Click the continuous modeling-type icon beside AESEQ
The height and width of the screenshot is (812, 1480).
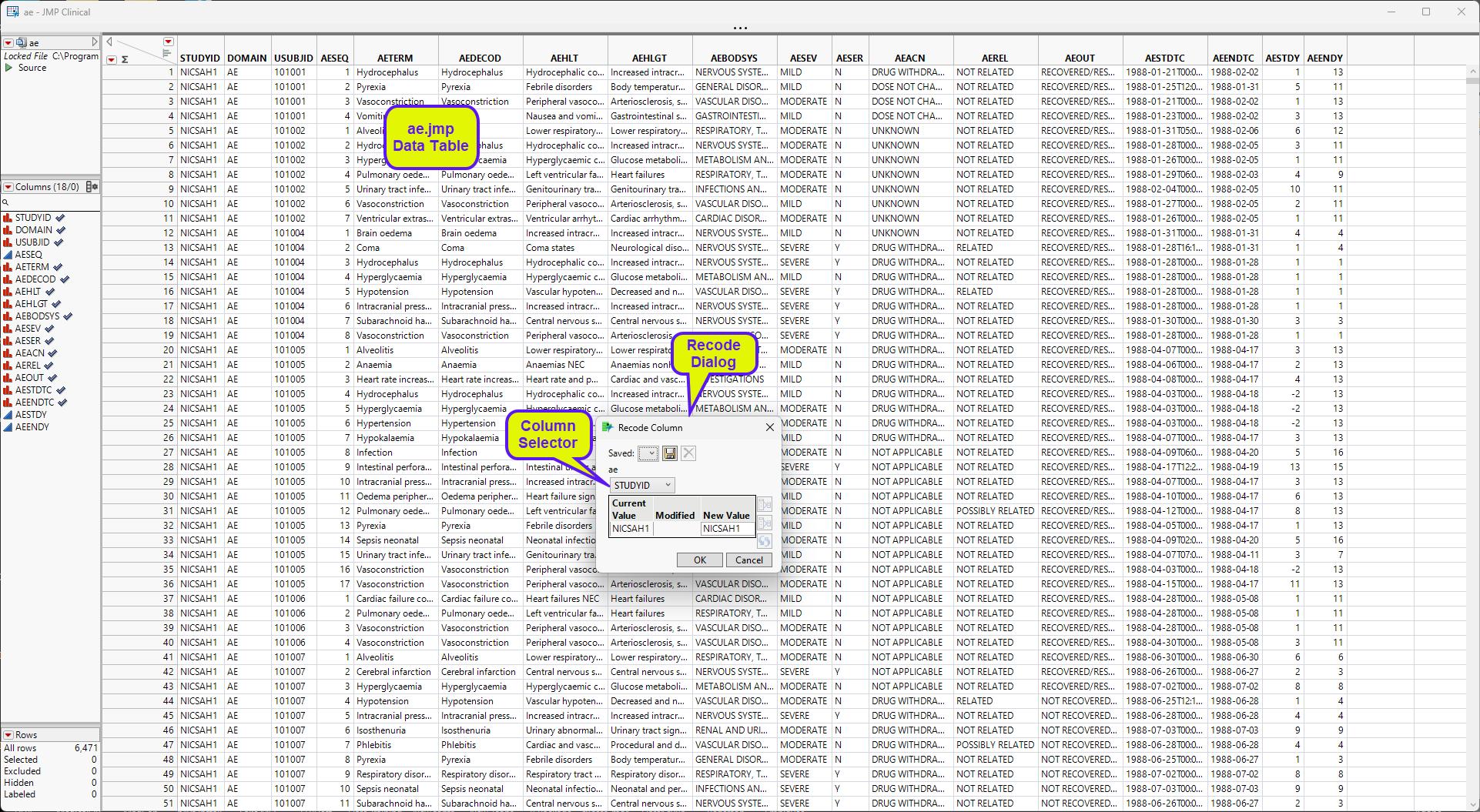[9, 254]
